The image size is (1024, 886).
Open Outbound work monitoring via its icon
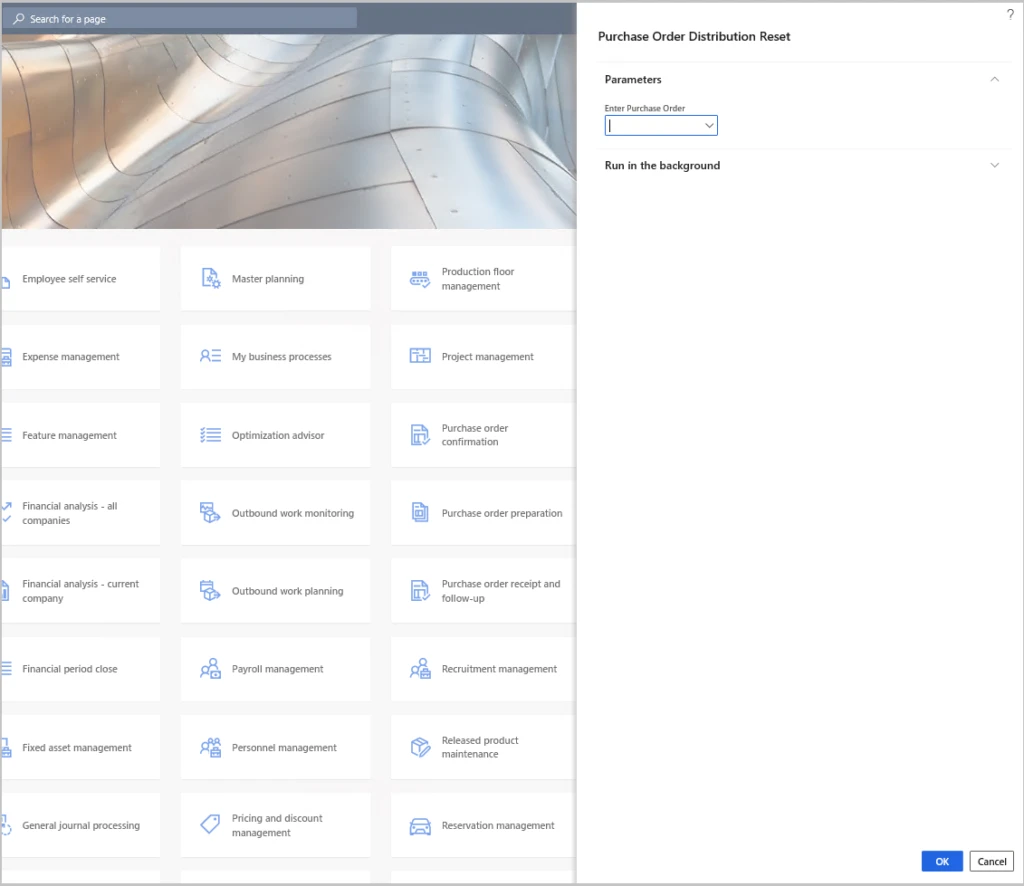point(210,512)
